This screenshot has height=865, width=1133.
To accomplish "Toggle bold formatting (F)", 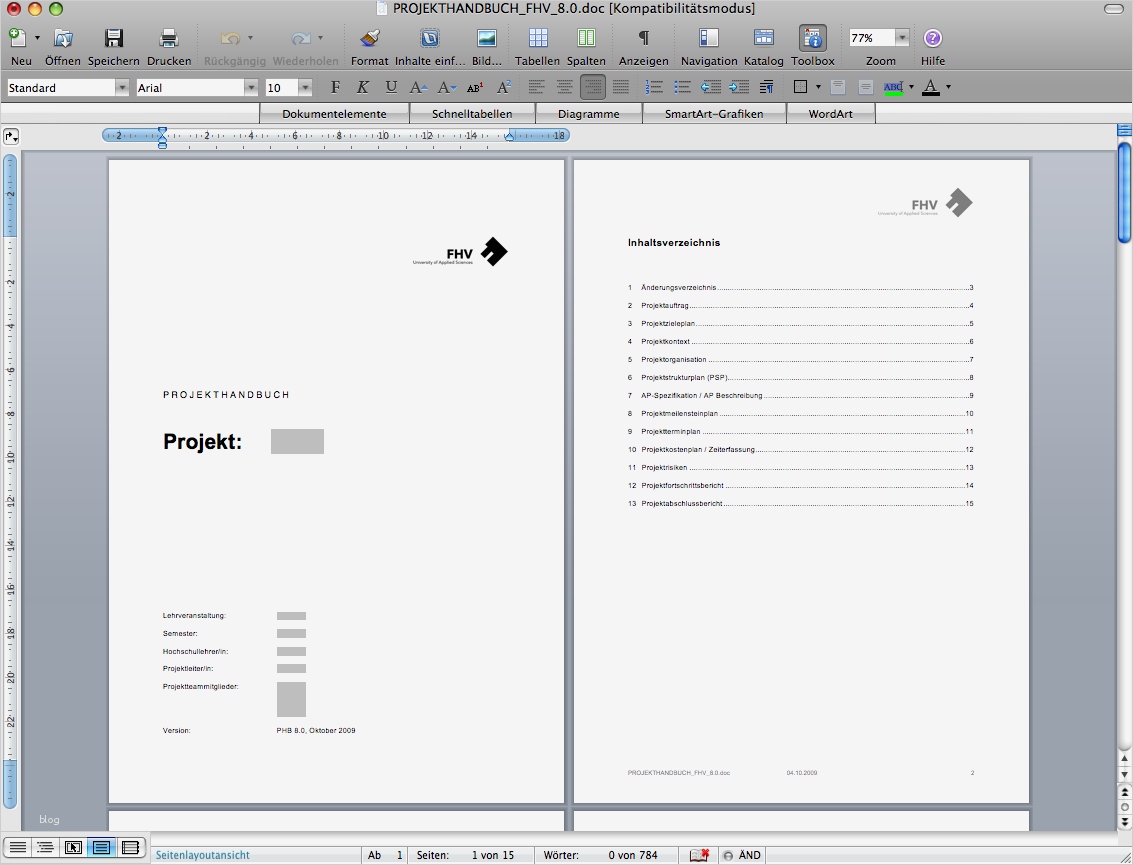I will tap(335, 87).
